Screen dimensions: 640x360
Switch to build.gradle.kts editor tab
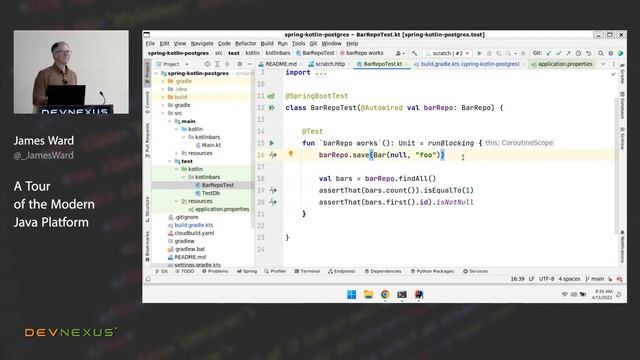click(467, 64)
